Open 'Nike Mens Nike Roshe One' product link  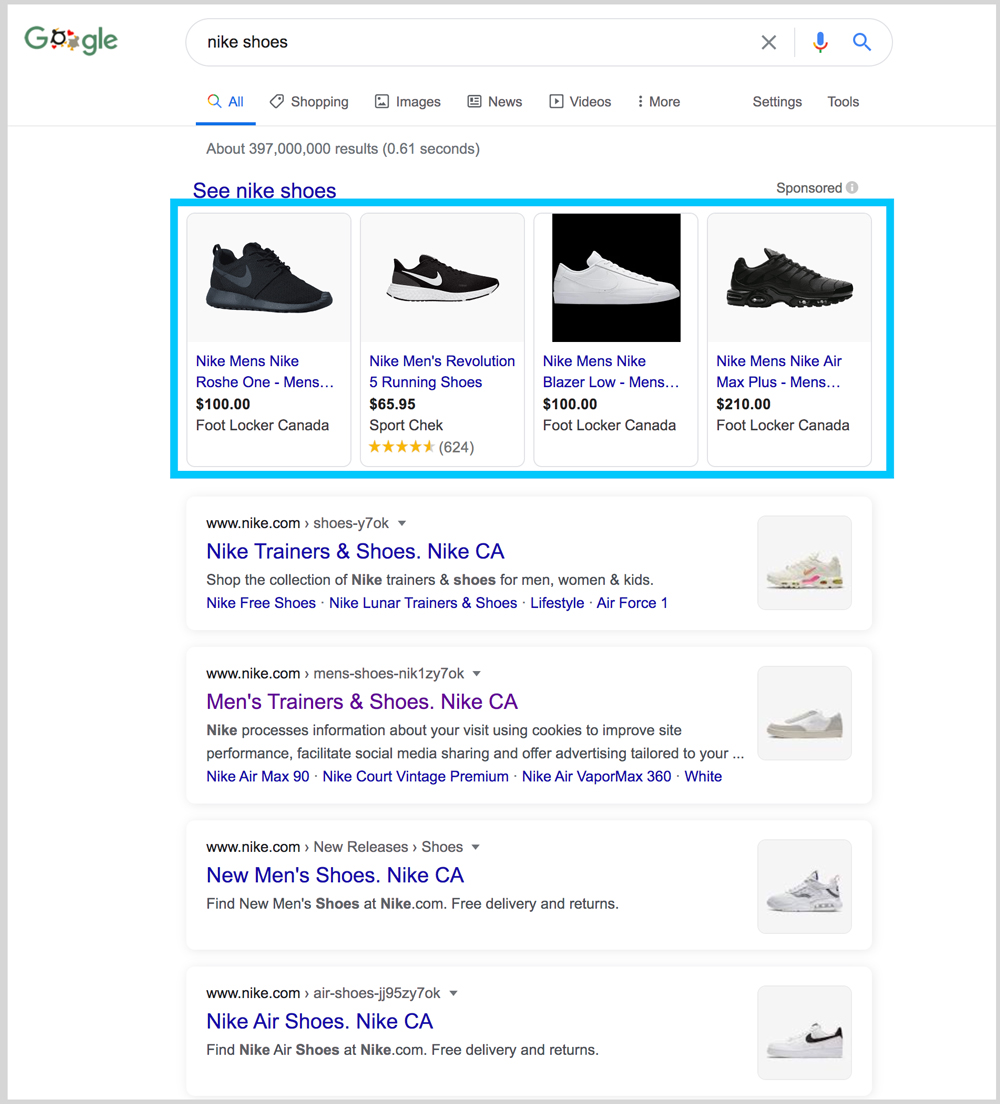pyautogui.click(x=265, y=371)
